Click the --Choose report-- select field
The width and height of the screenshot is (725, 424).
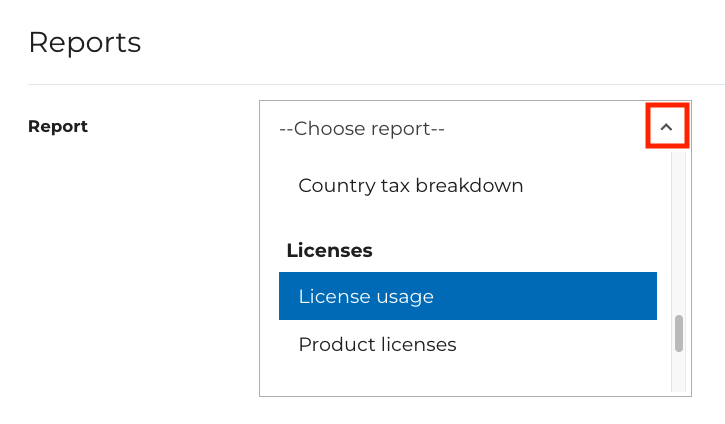[x=475, y=128]
